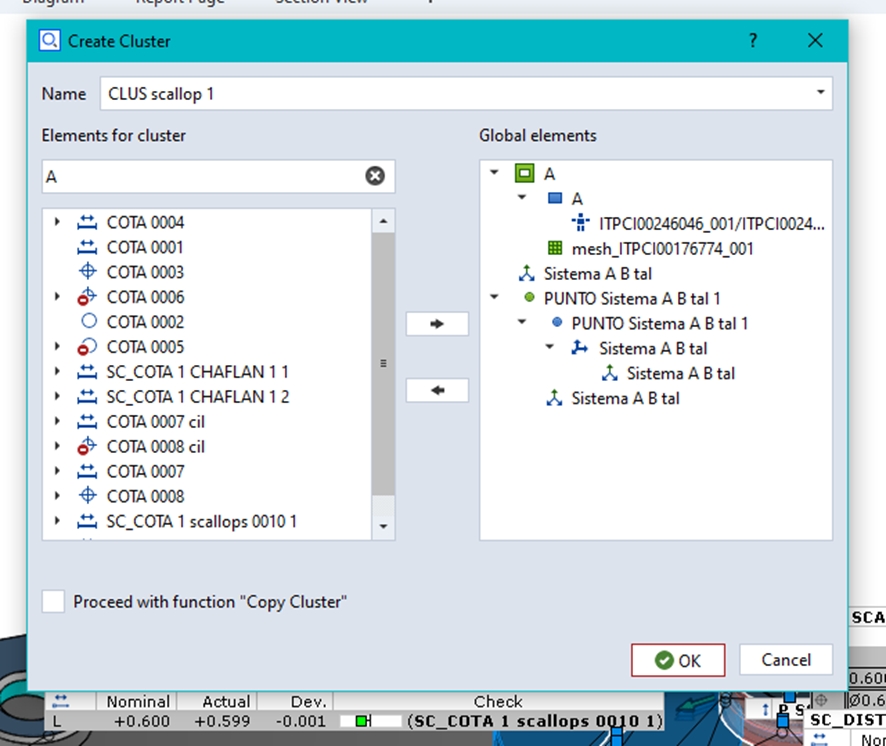Screen dimensions: 886x746
Task: Select the circle icon for COTA 0002
Action: (88, 322)
